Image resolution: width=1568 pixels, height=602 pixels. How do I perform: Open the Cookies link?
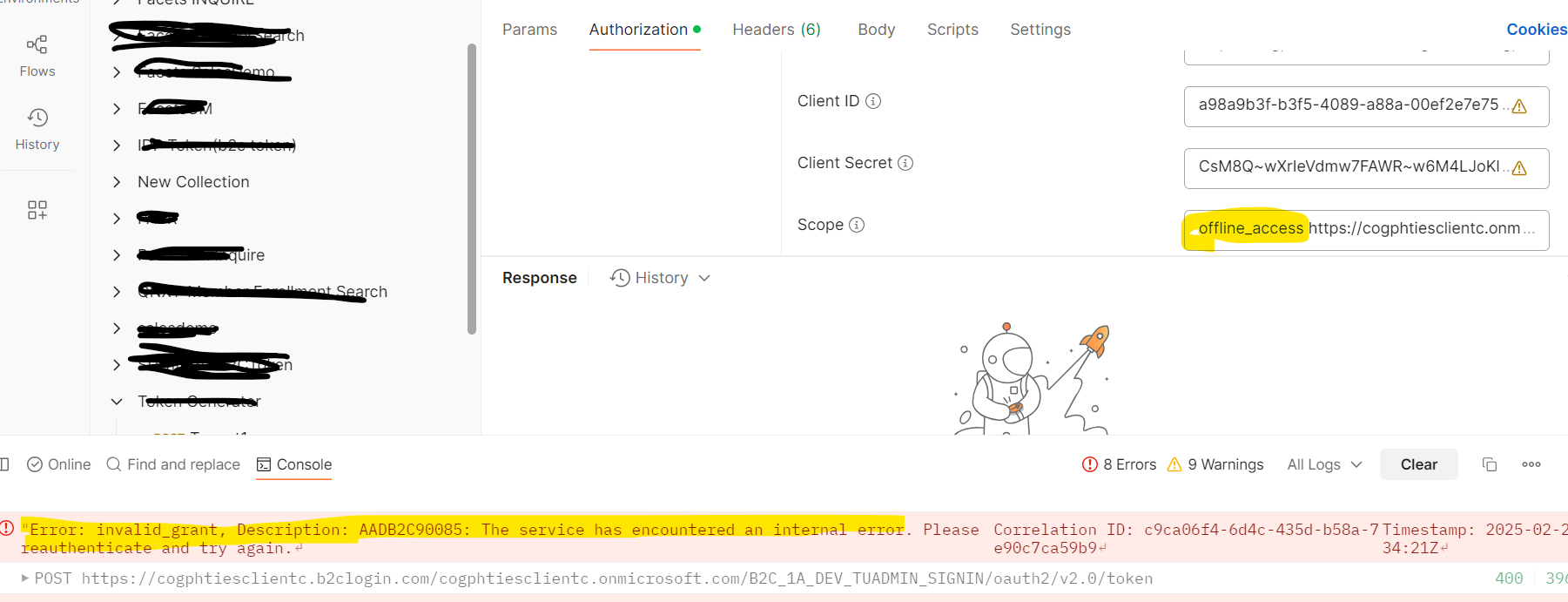(x=1537, y=30)
